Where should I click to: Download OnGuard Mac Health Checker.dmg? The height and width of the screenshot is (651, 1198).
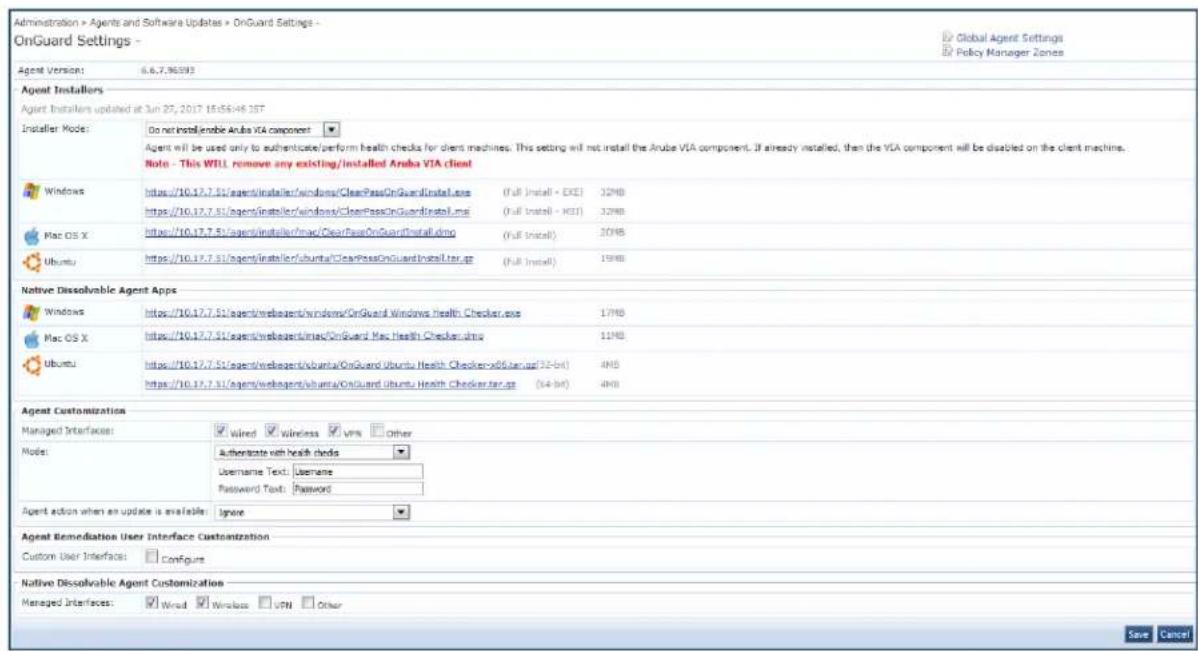point(314,335)
